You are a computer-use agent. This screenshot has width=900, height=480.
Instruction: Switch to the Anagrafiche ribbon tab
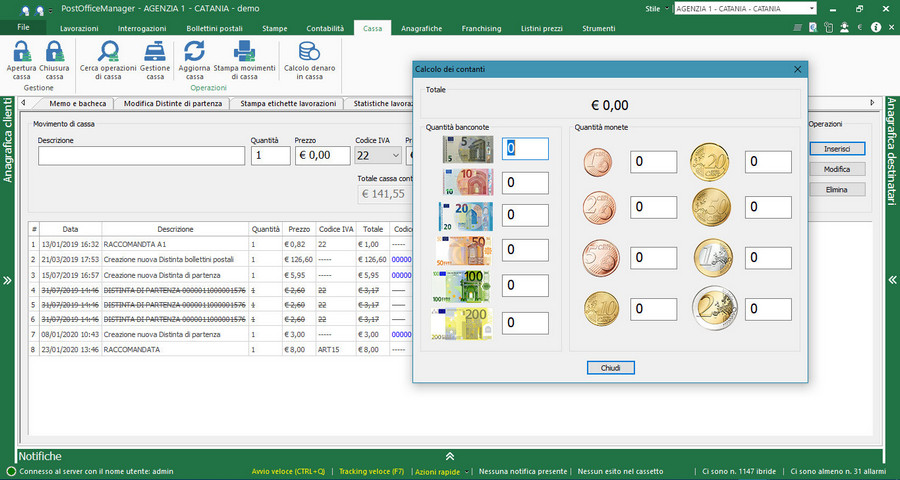pos(422,28)
